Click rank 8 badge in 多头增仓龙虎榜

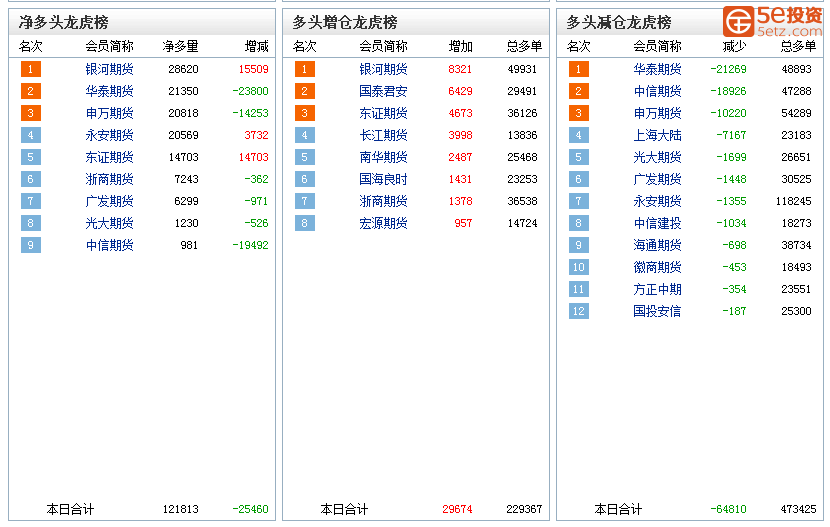[x=304, y=223]
